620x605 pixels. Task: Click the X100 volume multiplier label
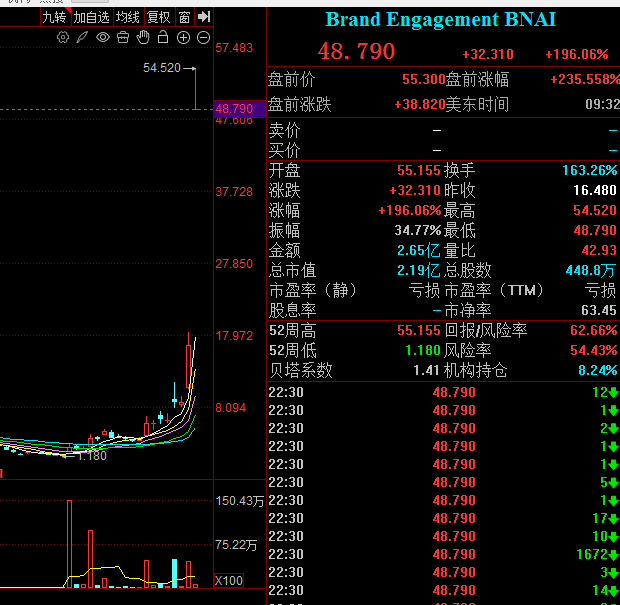tap(229, 580)
